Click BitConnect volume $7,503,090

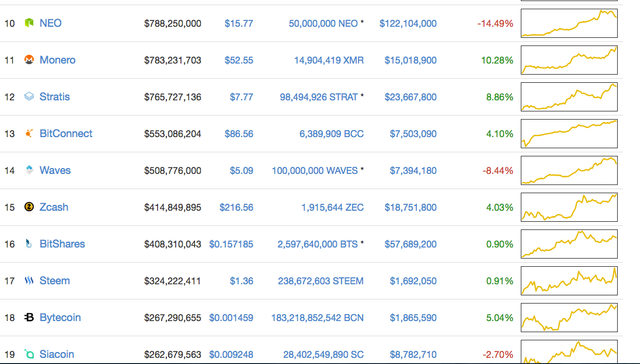click(413, 133)
